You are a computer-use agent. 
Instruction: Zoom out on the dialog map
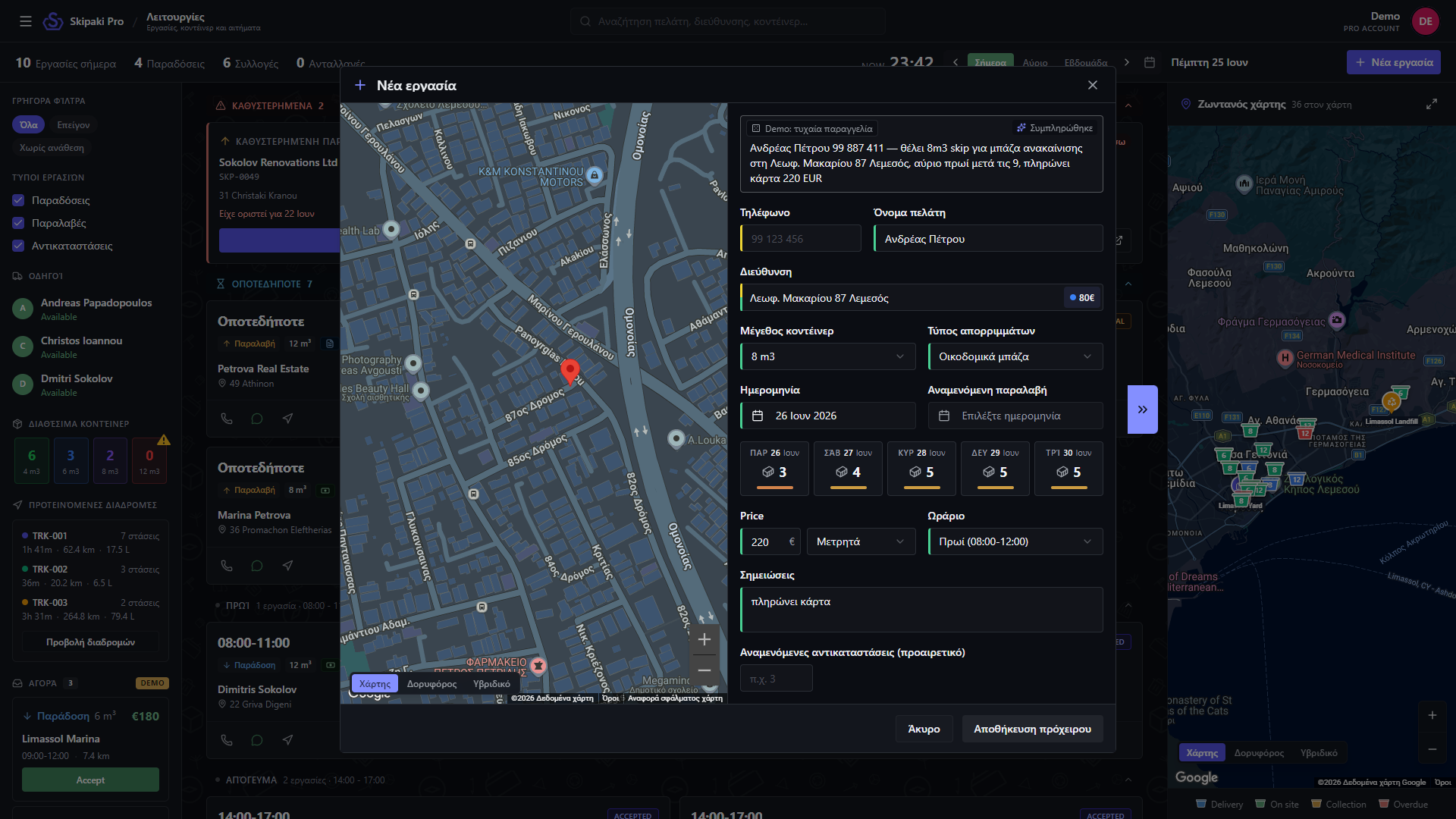[704, 670]
